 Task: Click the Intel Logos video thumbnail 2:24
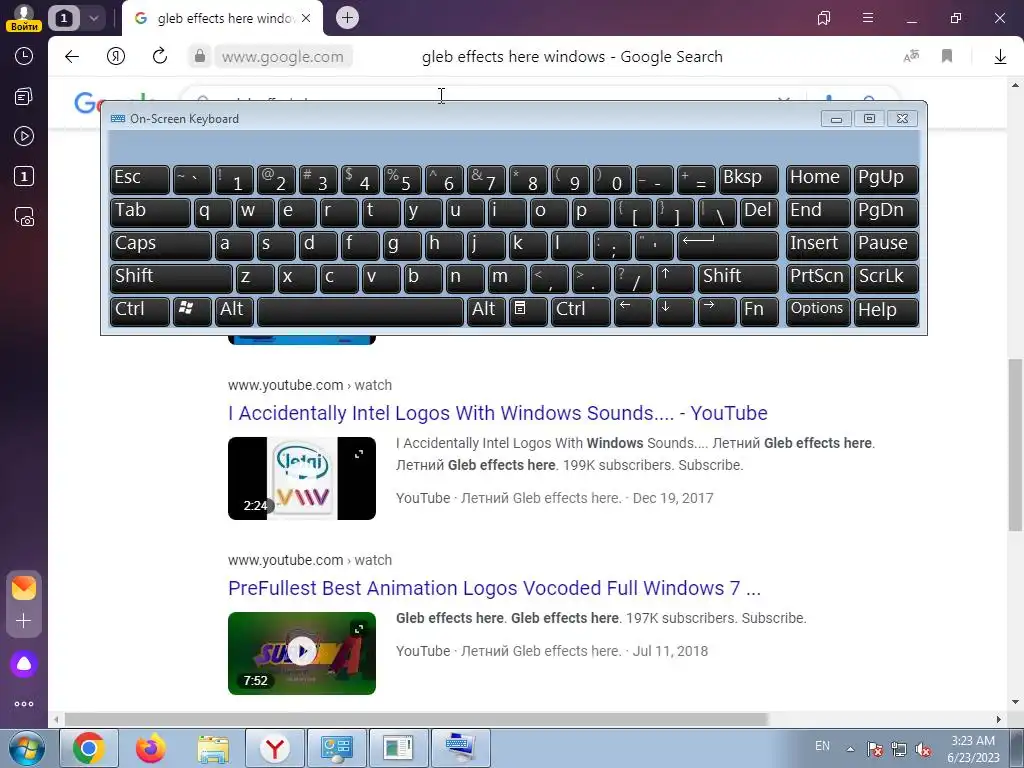coord(302,478)
